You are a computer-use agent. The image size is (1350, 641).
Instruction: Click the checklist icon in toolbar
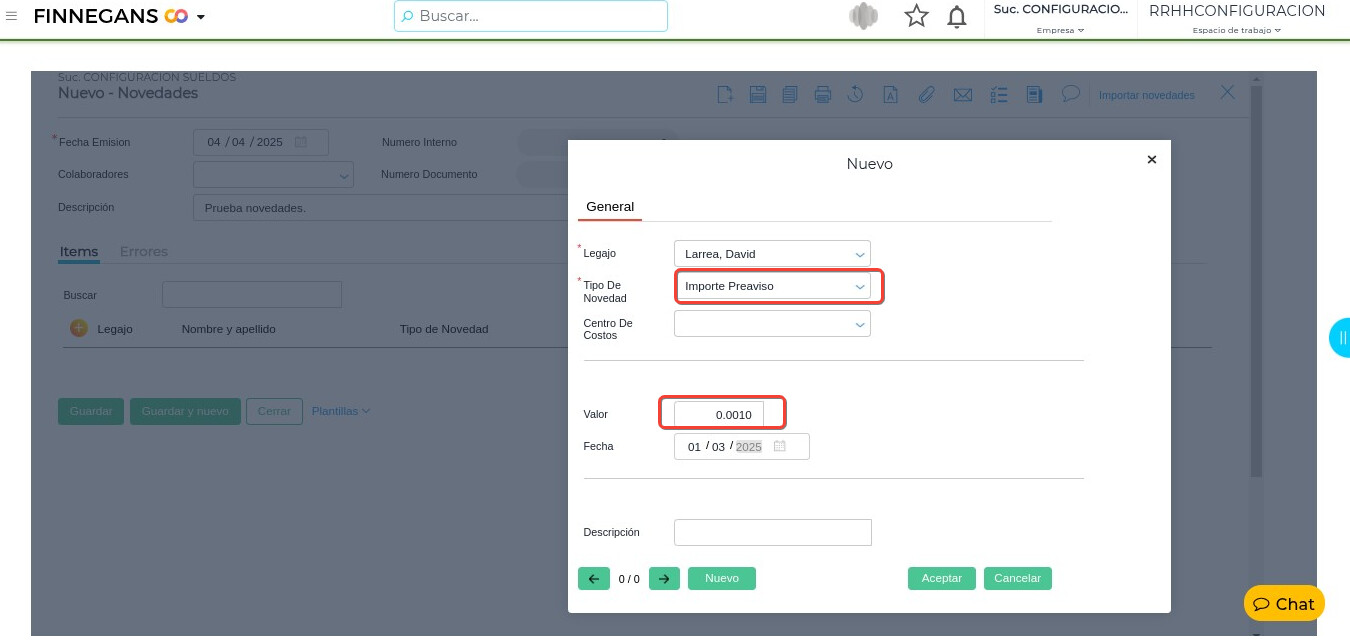(x=998, y=95)
